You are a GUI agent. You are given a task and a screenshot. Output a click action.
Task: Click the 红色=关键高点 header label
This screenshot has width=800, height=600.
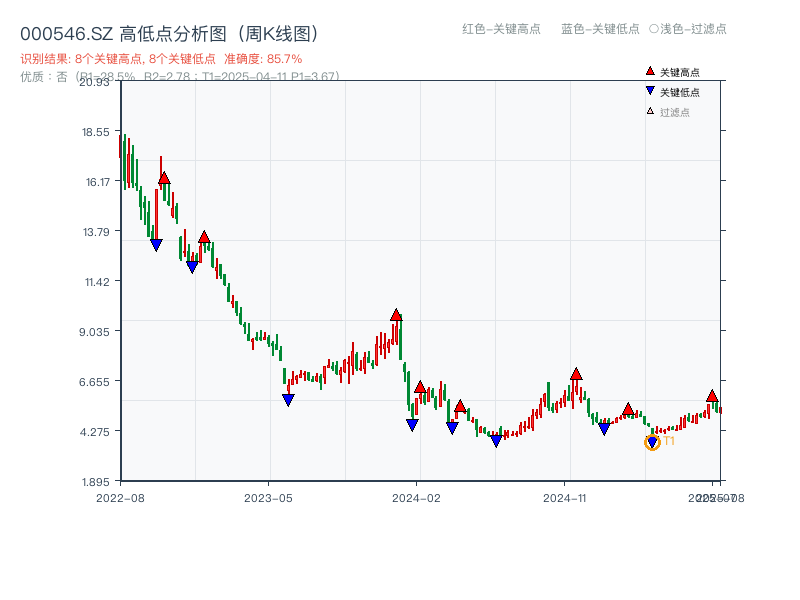(x=501, y=29)
